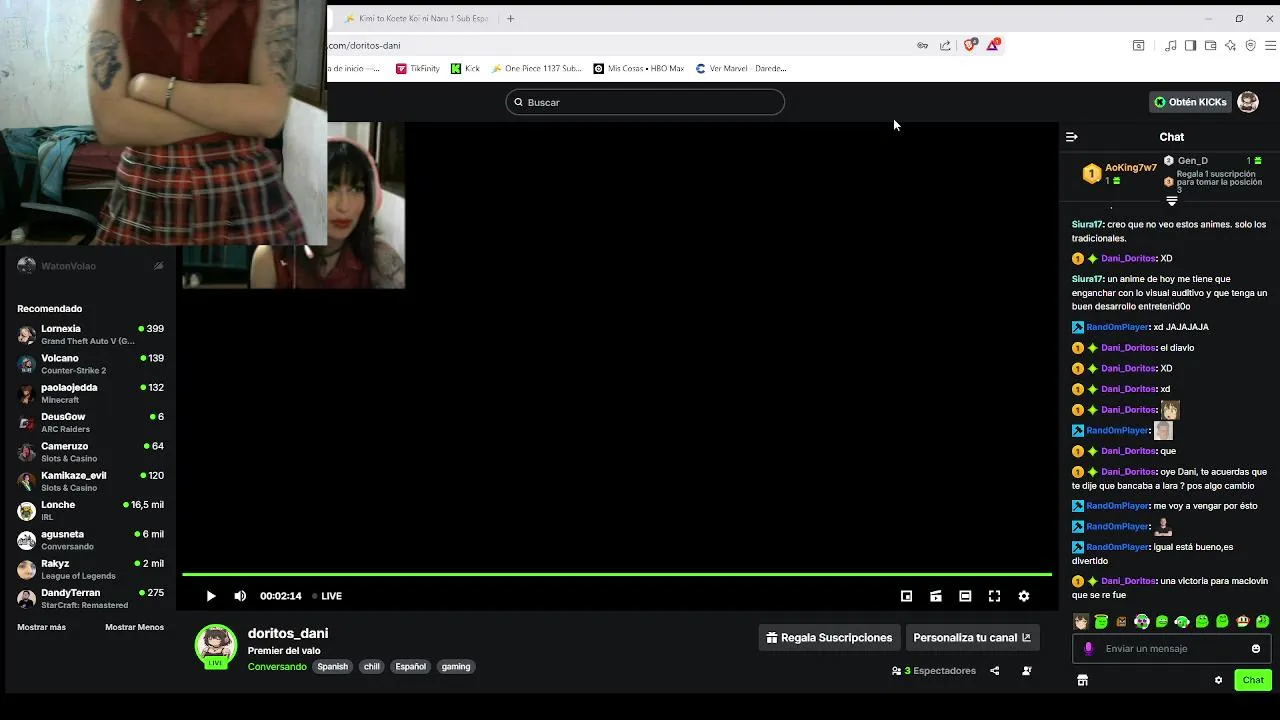The width and height of the screenshot is (1280, 720).
Task: Switch player to fullscreen
Action: click(994, 596)
